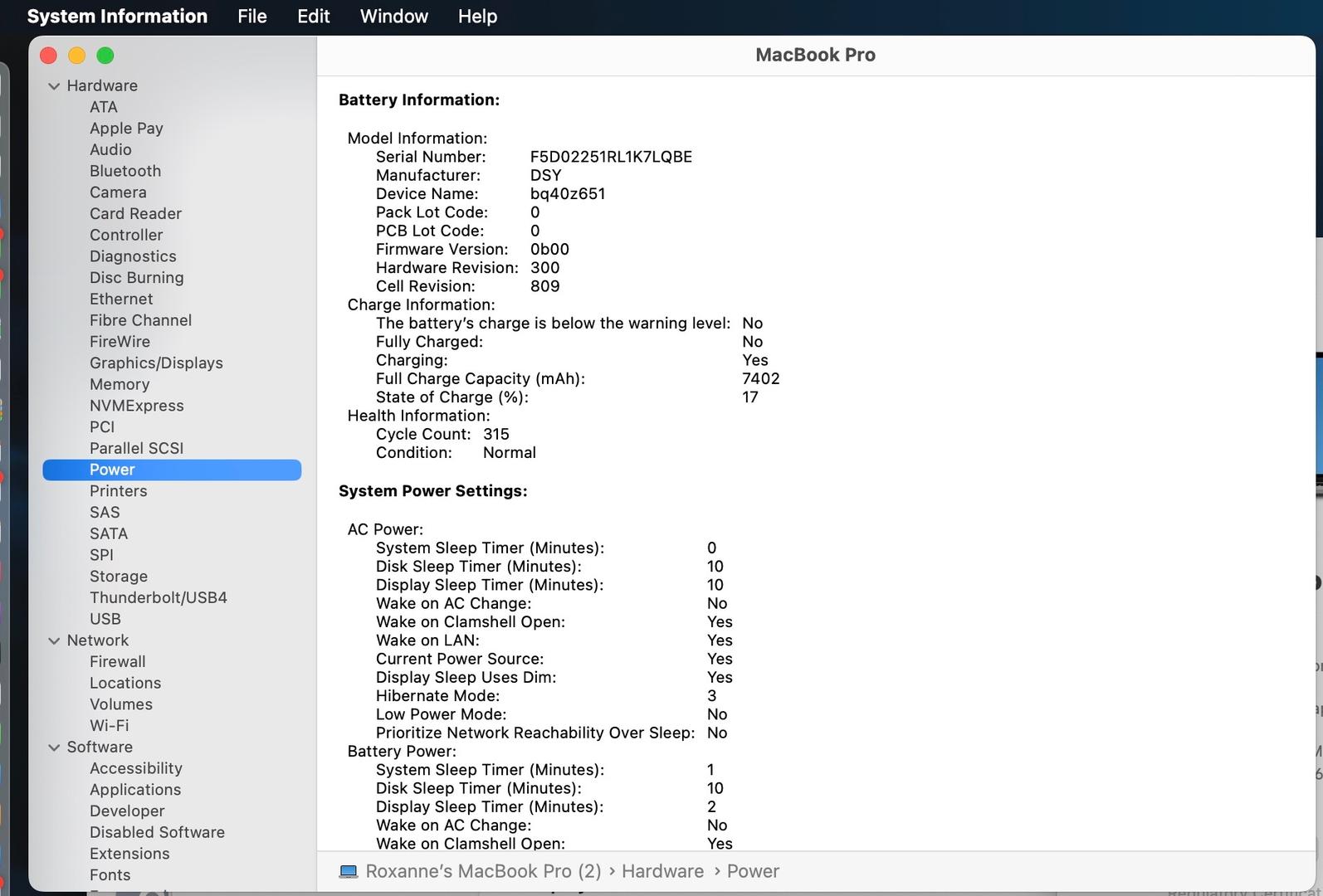The height and width of the screenshot is (896, 1323).
Task: Click Hardware in the bottom path bar
Action: [x=662, y=871]
